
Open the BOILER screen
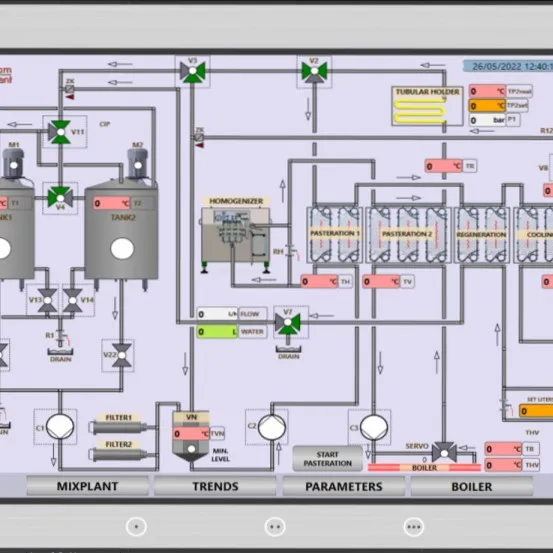click(472, 486)
